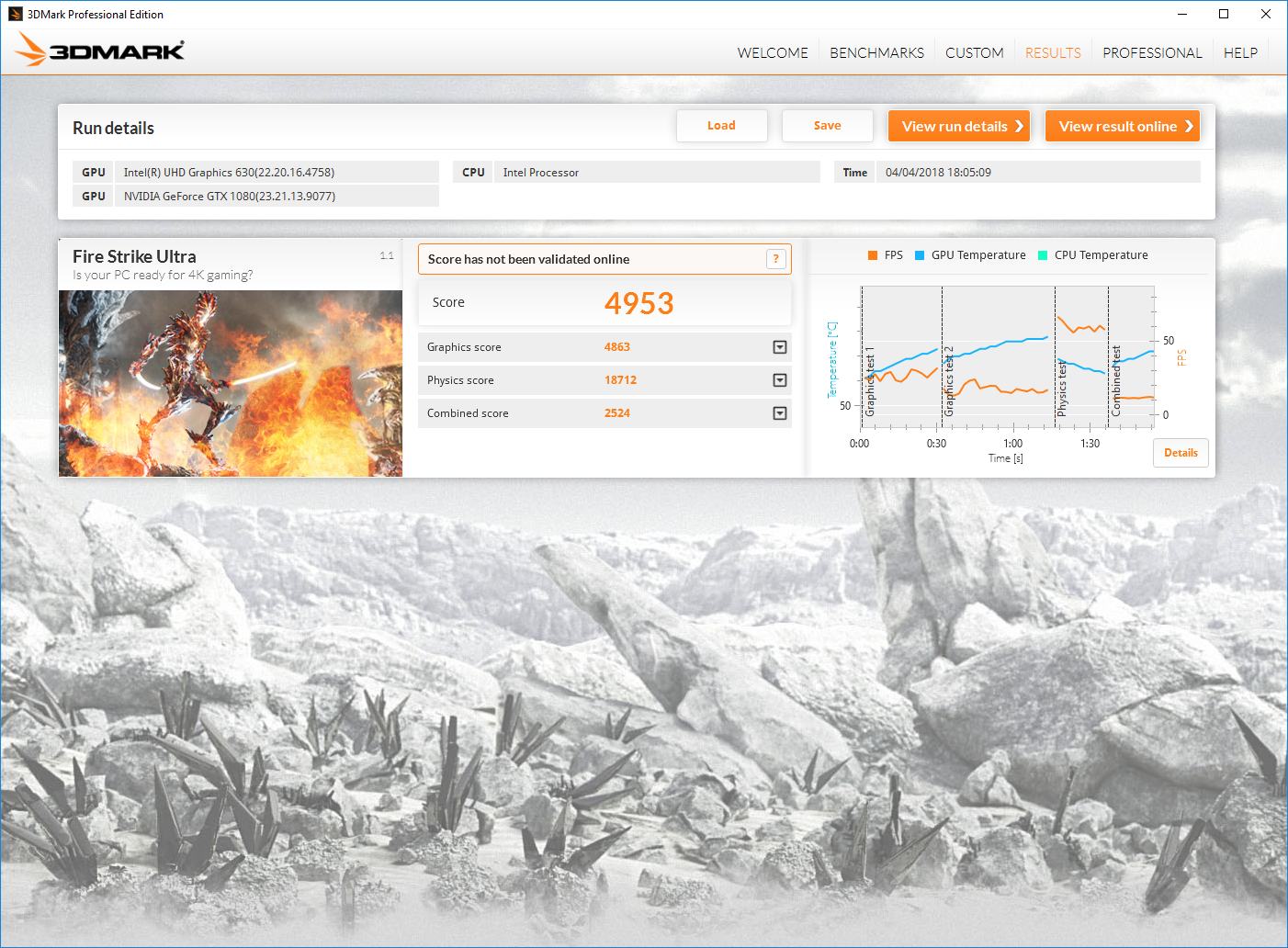
Task: Select the RESULTS tab
Action: point(1053,53)
